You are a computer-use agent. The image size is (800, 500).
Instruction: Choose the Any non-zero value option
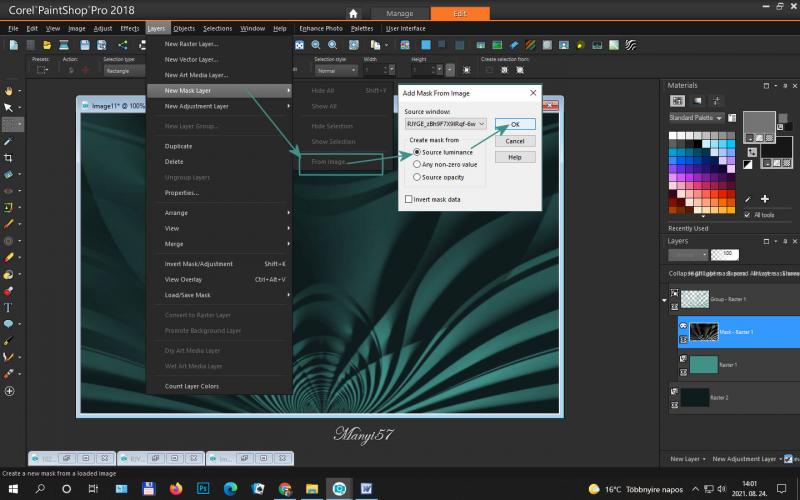point(417,164)
